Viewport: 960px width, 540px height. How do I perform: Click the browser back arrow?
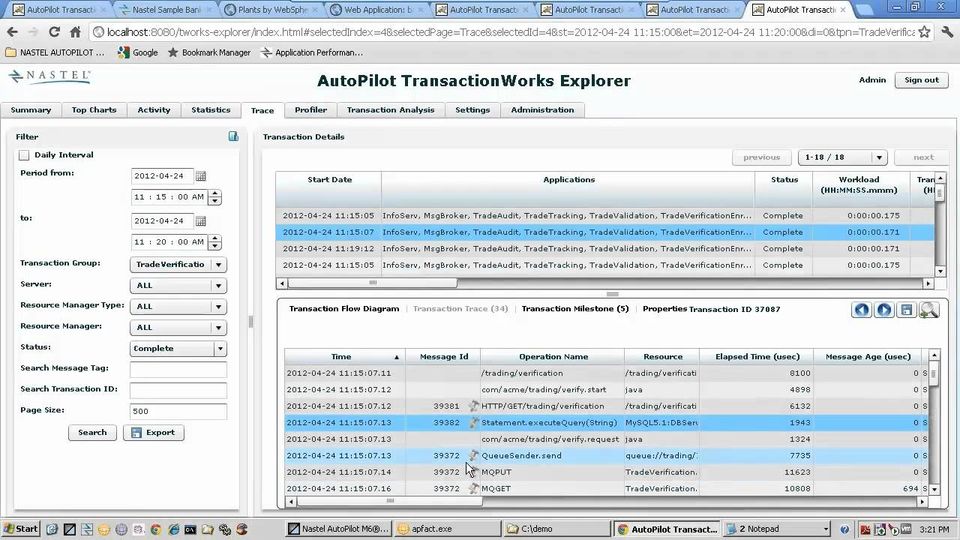(x=12, y=32)
